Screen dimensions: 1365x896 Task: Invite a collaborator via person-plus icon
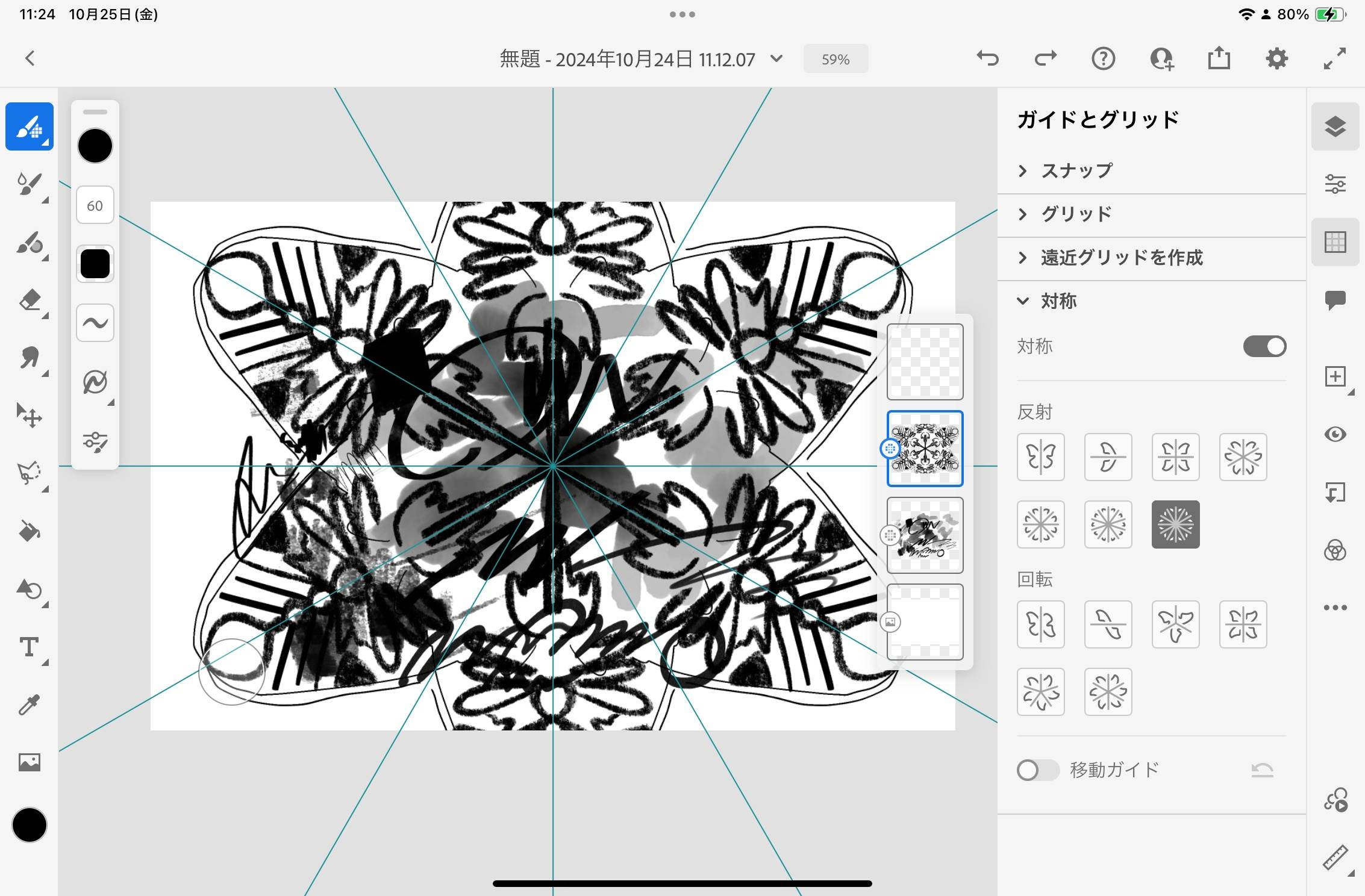pyautogui.click(x=1161, y=59)
